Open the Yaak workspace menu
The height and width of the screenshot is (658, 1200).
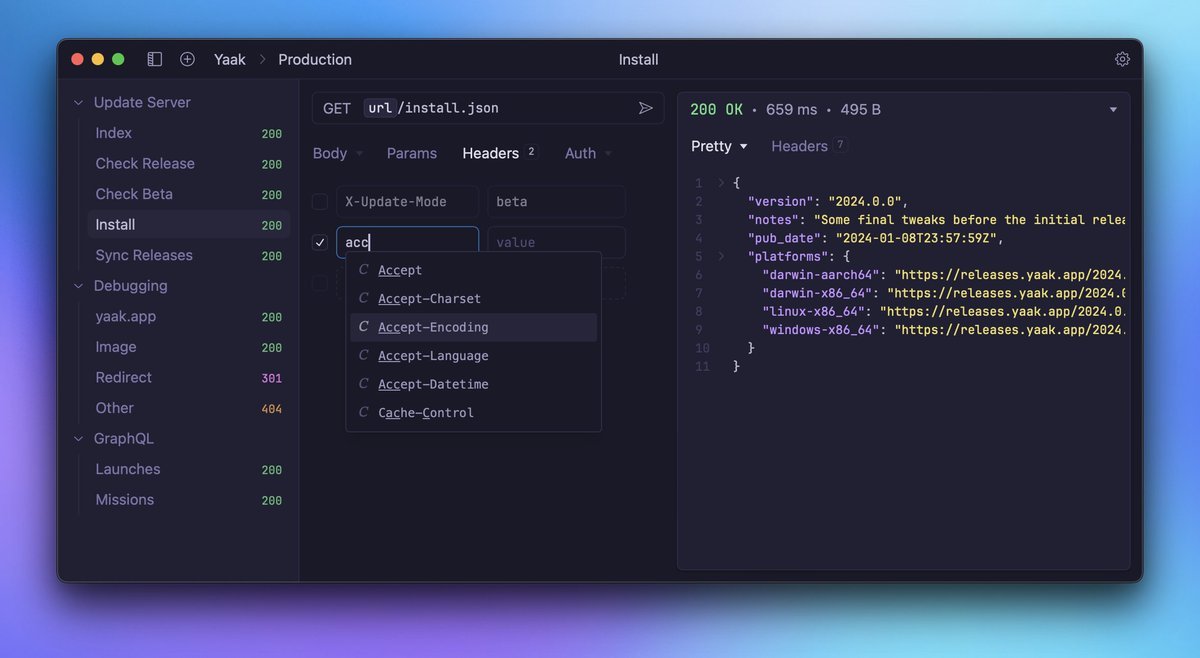click(x=229, y=59)
